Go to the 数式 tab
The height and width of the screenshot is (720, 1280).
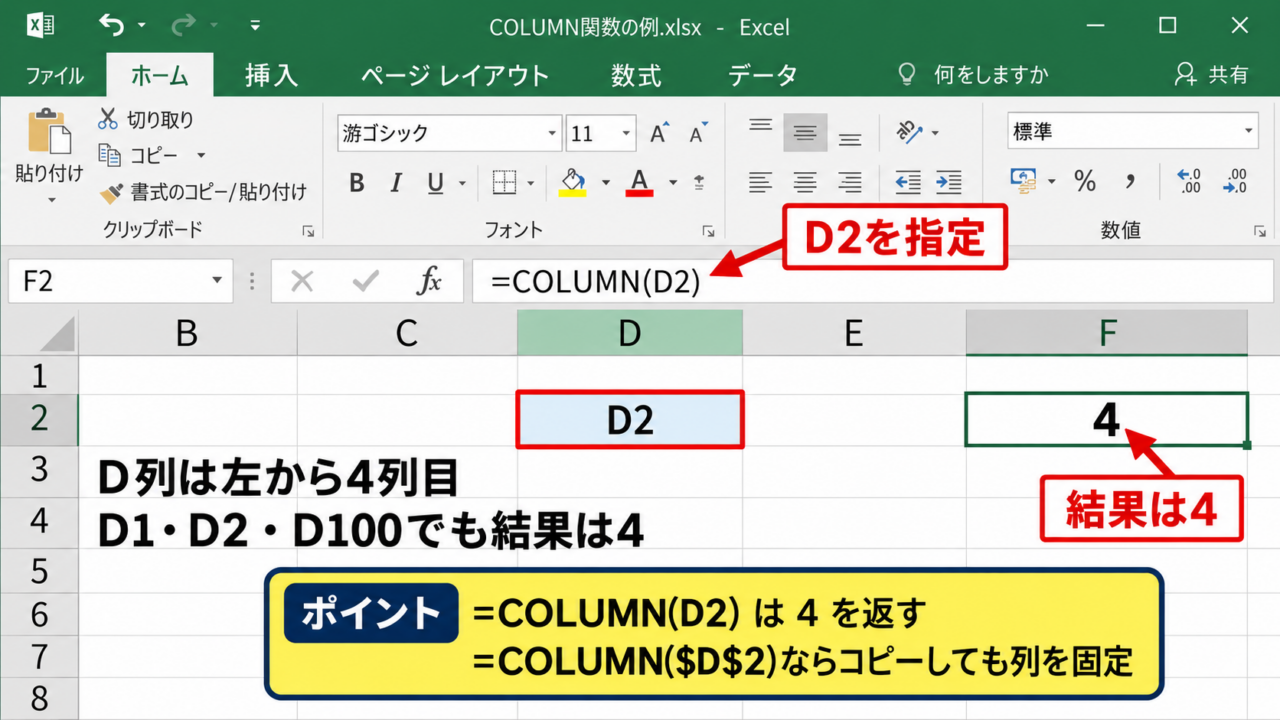pyautogui.click(x=636, y=76)
